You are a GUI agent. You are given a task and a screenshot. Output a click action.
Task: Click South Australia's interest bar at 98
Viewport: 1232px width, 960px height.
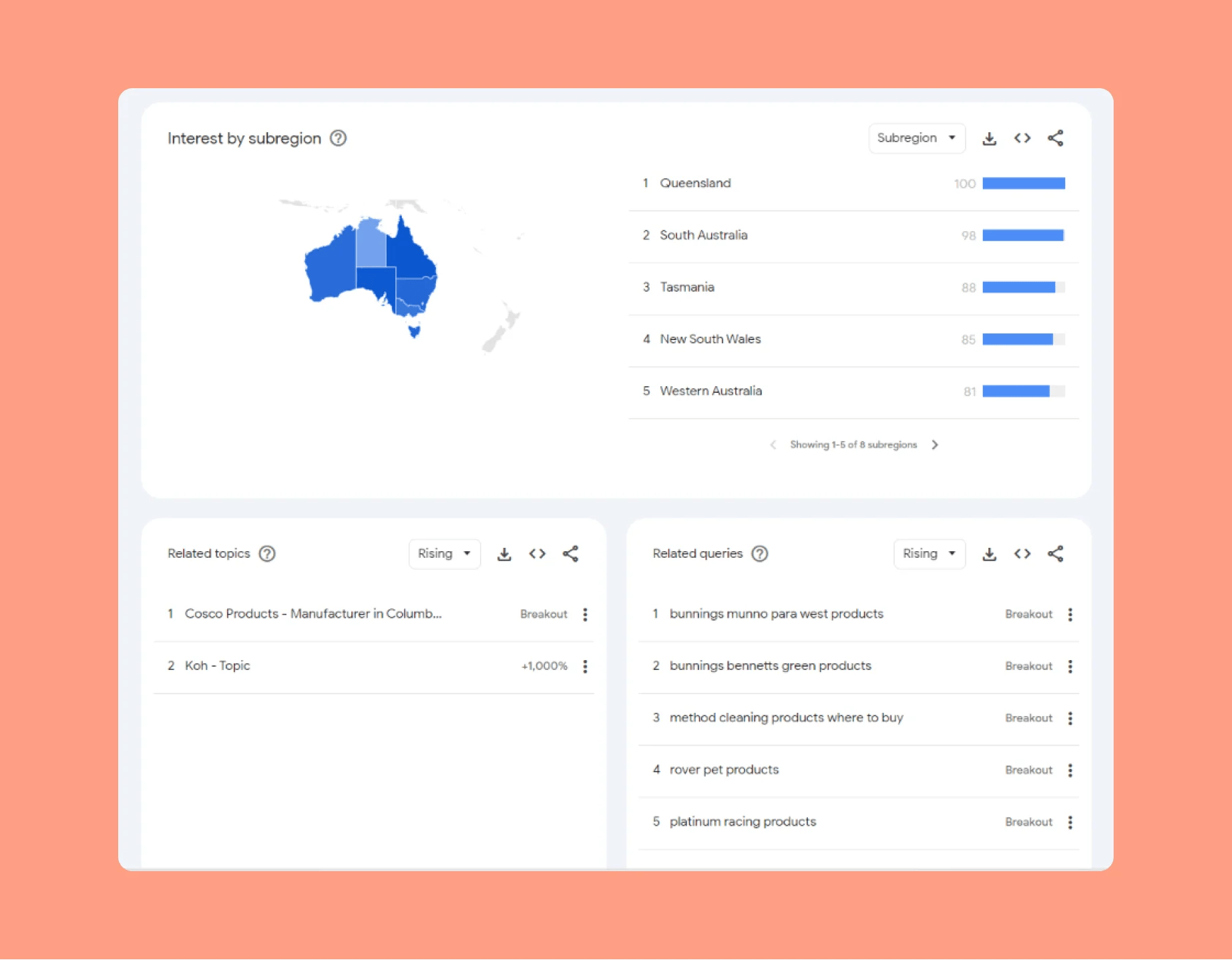pyautogui.click(x=1024, y=236)
